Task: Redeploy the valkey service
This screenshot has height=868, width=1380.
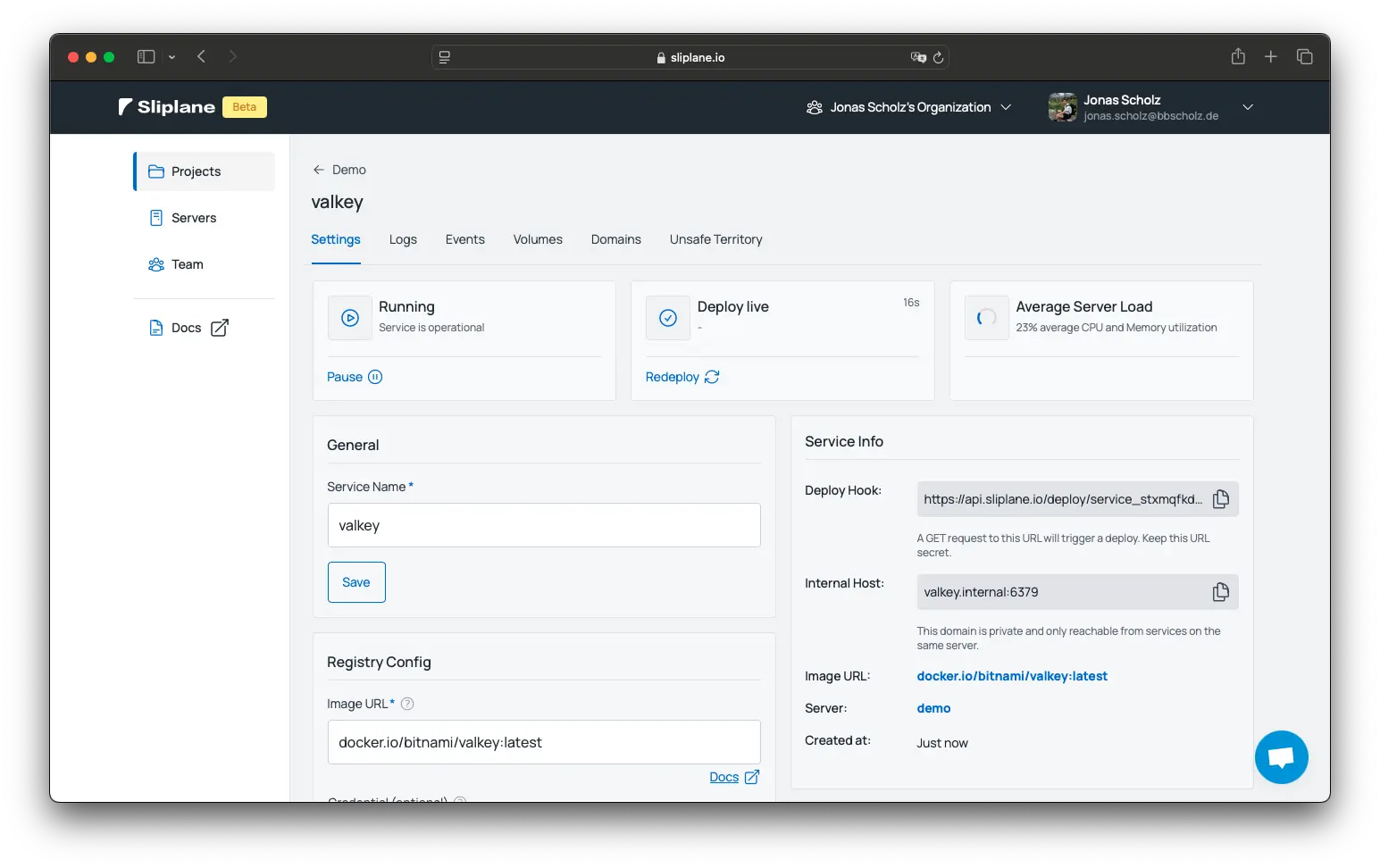Action: (682, 377)
